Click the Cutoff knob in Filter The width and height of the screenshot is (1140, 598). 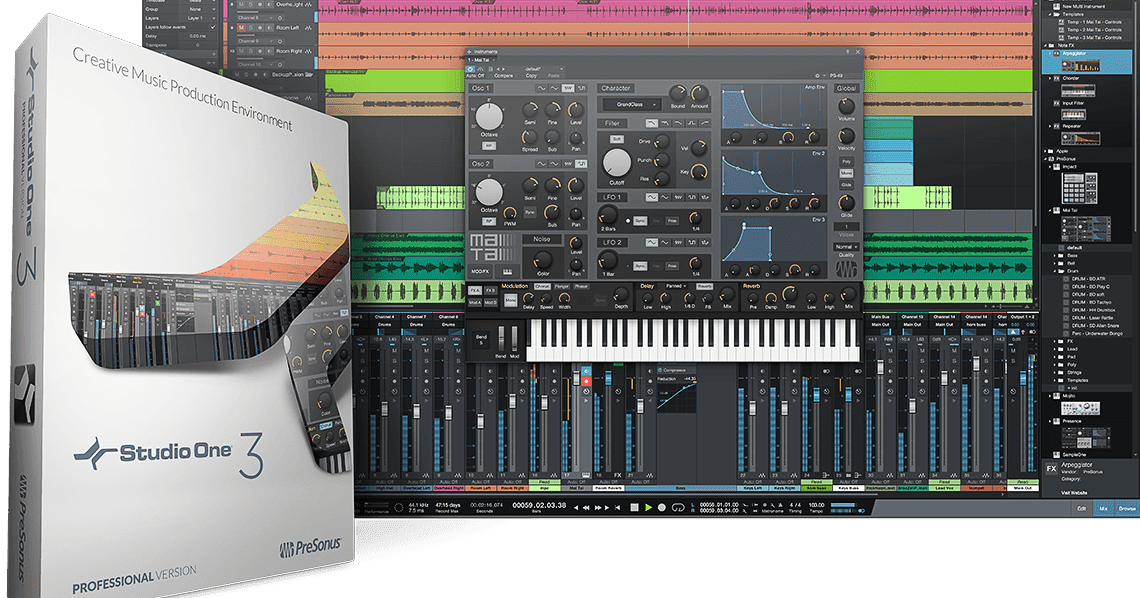click(x=617, y=163)
